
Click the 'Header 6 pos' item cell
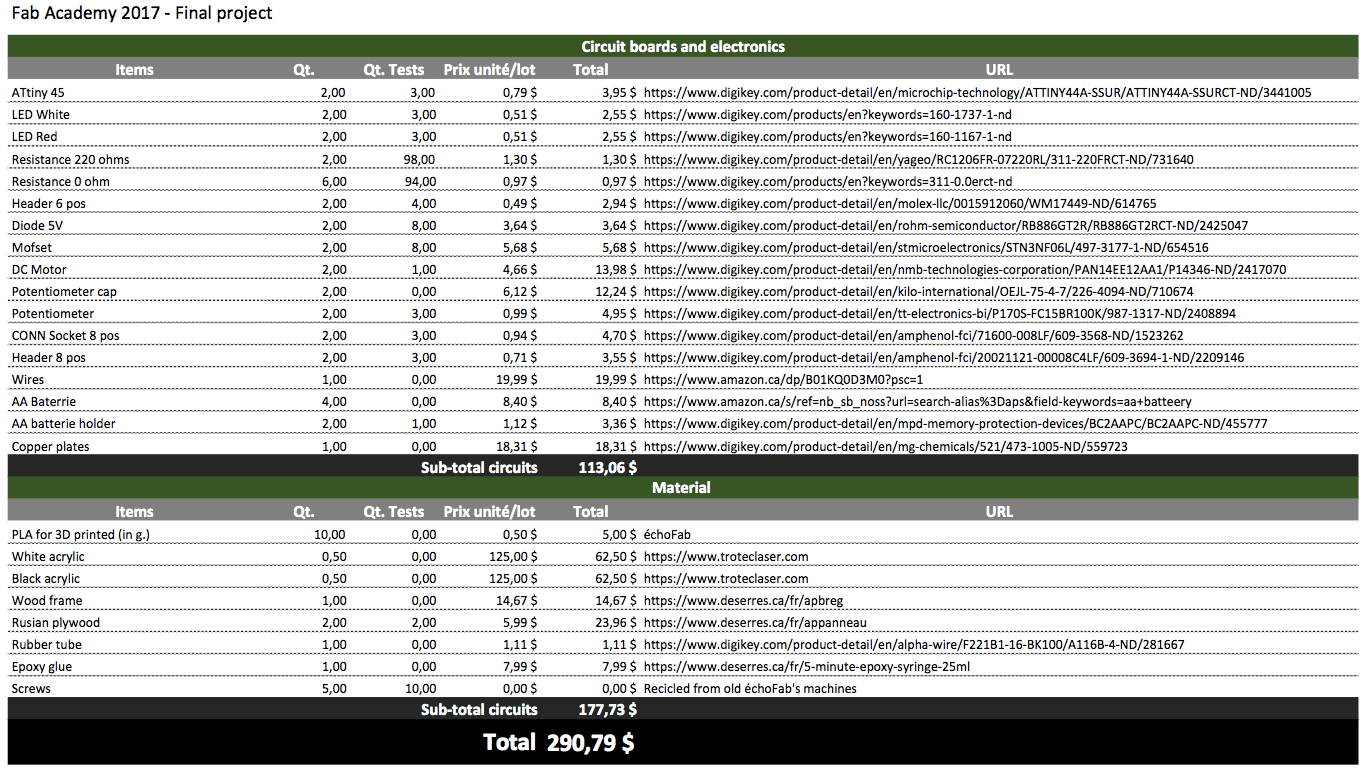(49, 204)
